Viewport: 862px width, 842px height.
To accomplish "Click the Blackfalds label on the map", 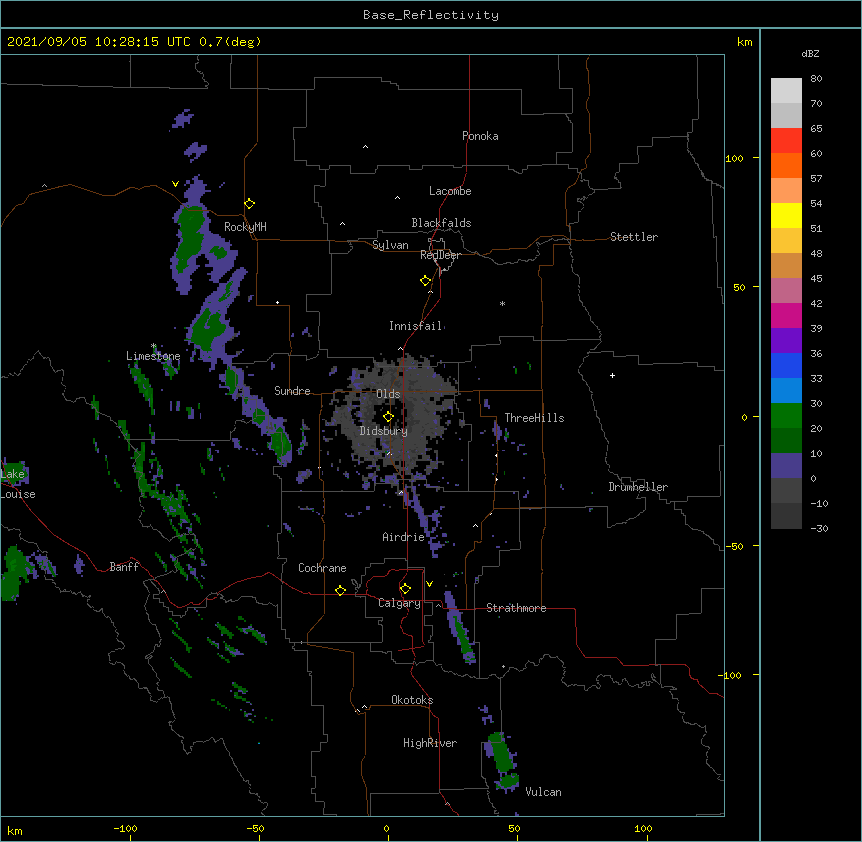I will (441, 223).
